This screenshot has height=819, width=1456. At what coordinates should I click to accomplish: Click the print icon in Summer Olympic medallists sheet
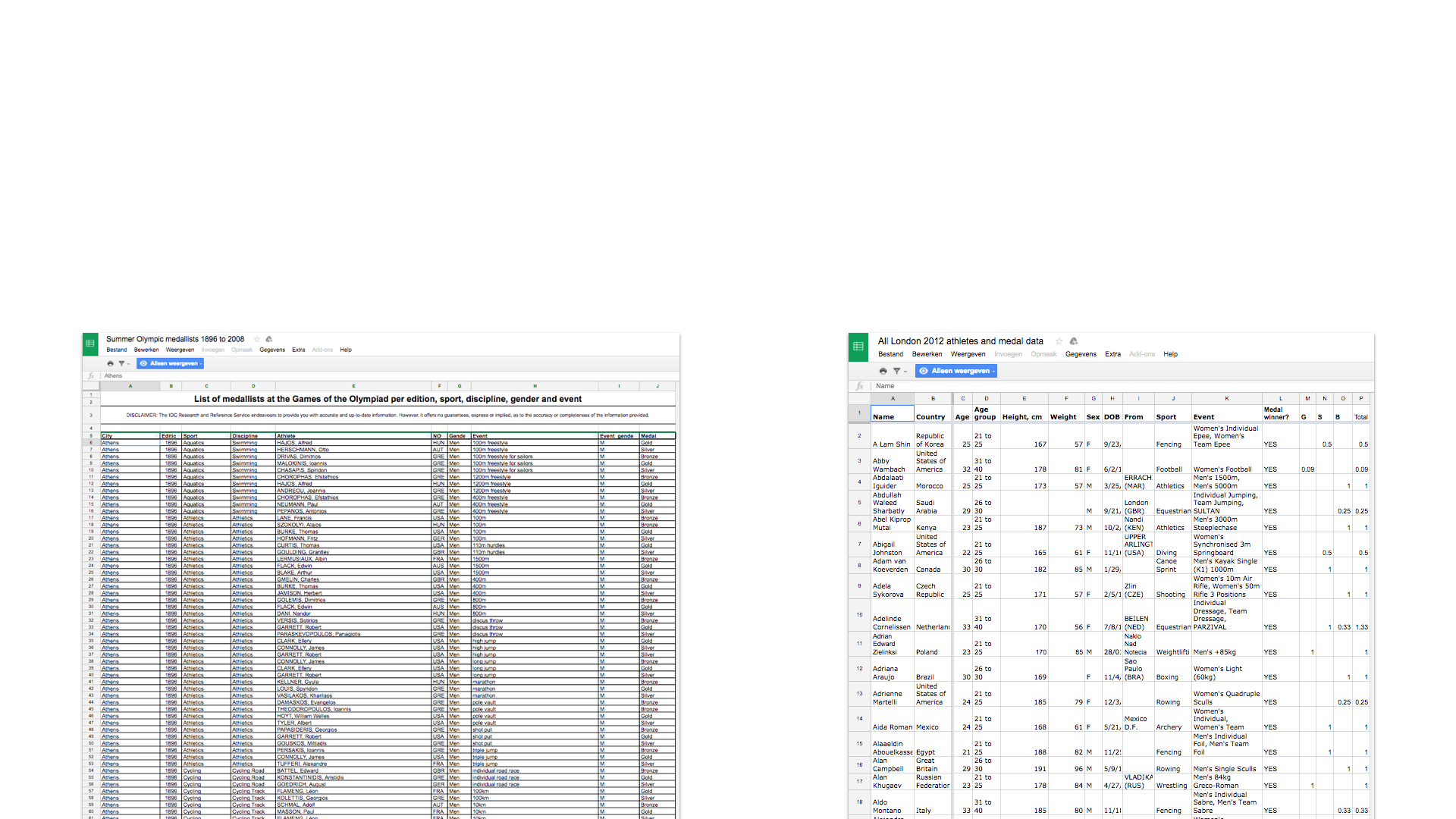(x=111, y=364)
